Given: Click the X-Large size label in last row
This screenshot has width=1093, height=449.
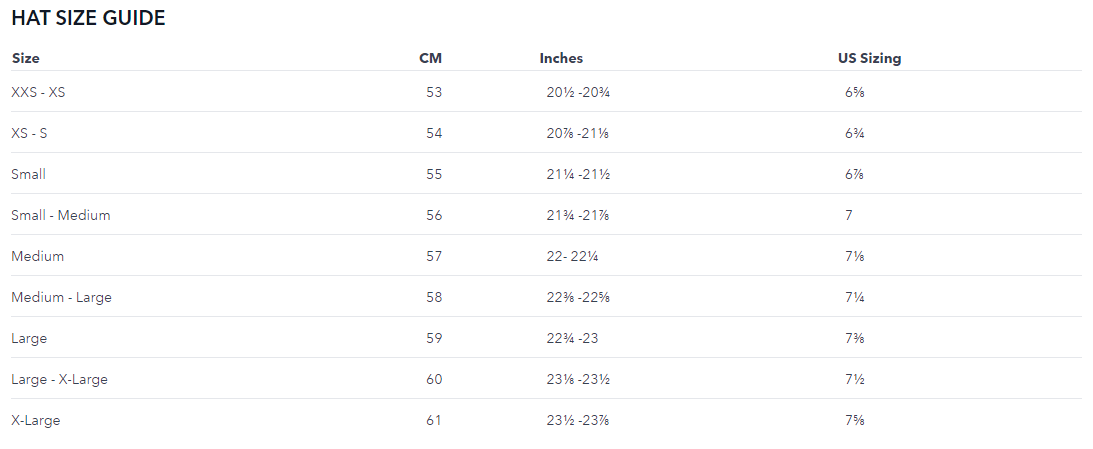Looking at the screenshot, I should click(x=35, y=420).
